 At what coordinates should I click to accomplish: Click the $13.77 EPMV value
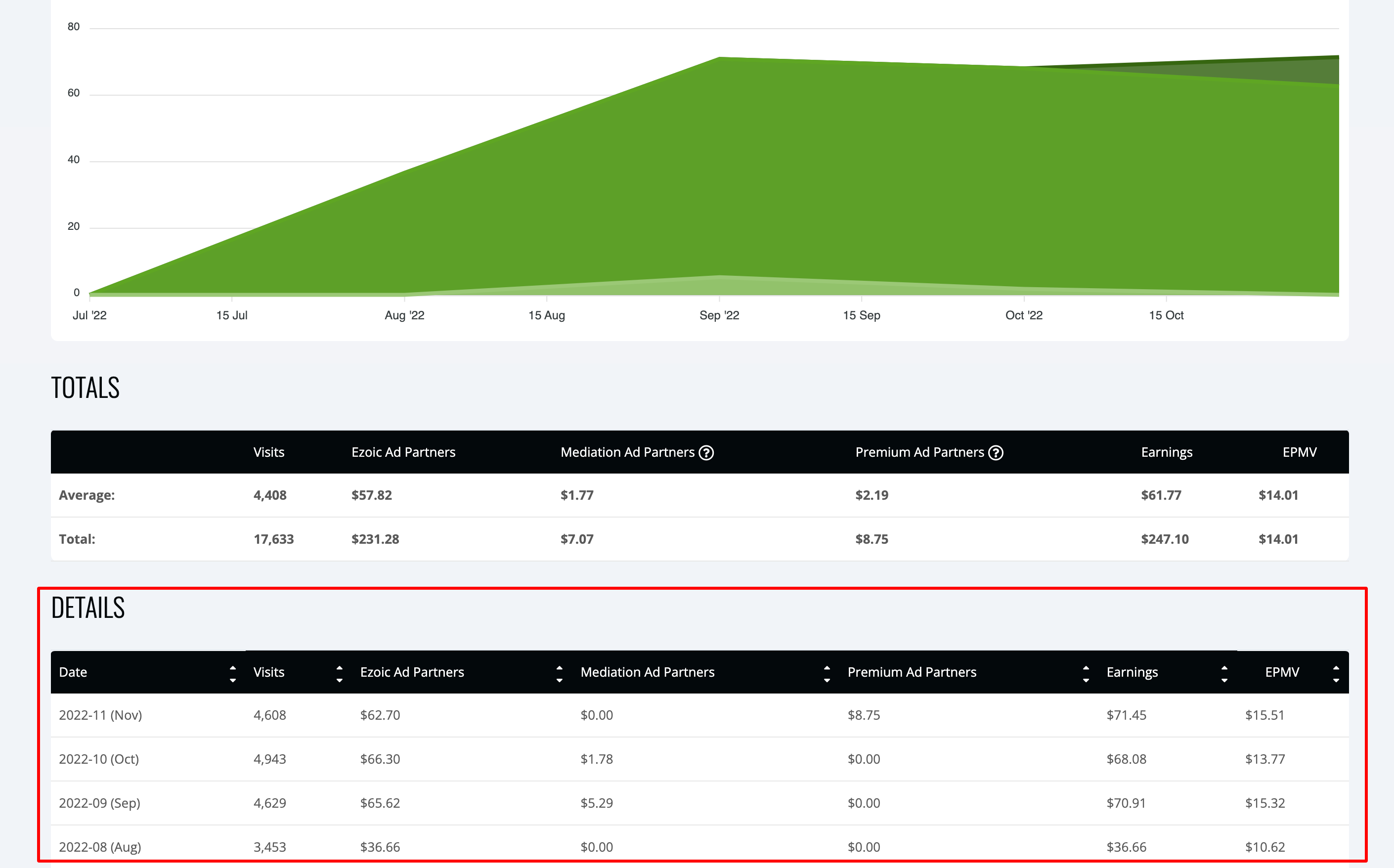1265,759
